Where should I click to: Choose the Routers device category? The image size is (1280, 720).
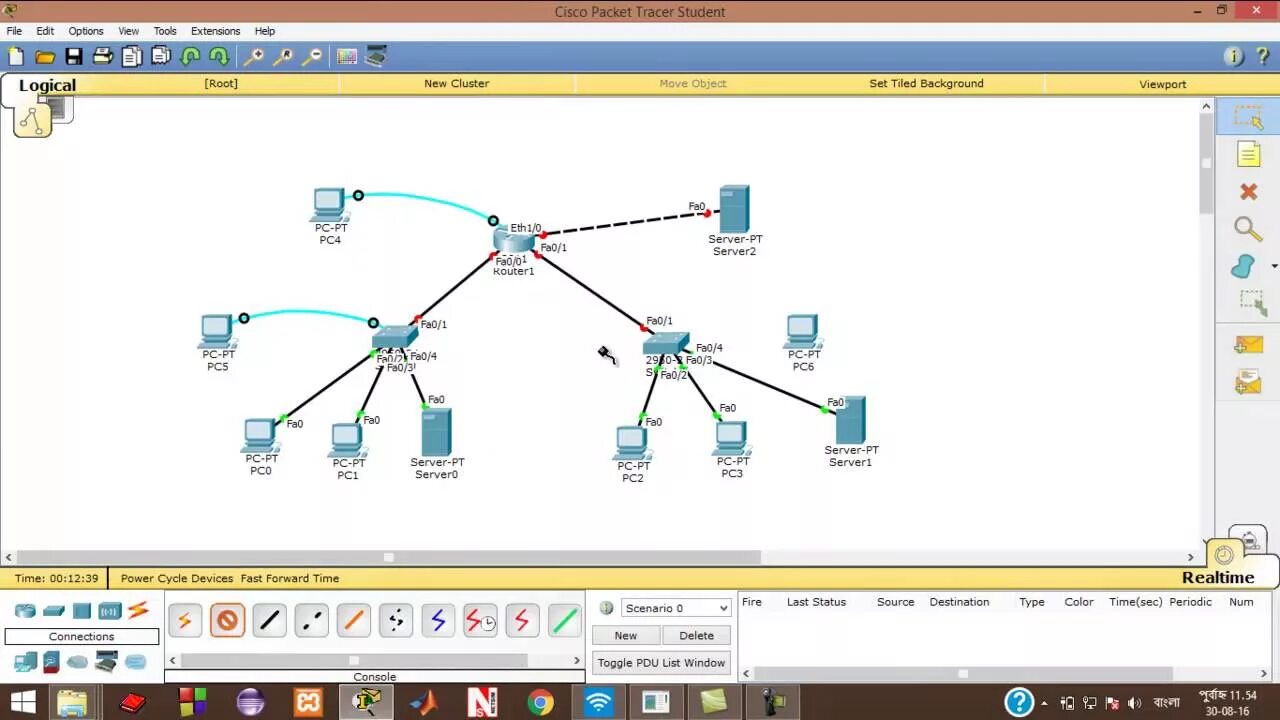click(x=25, y=610)
